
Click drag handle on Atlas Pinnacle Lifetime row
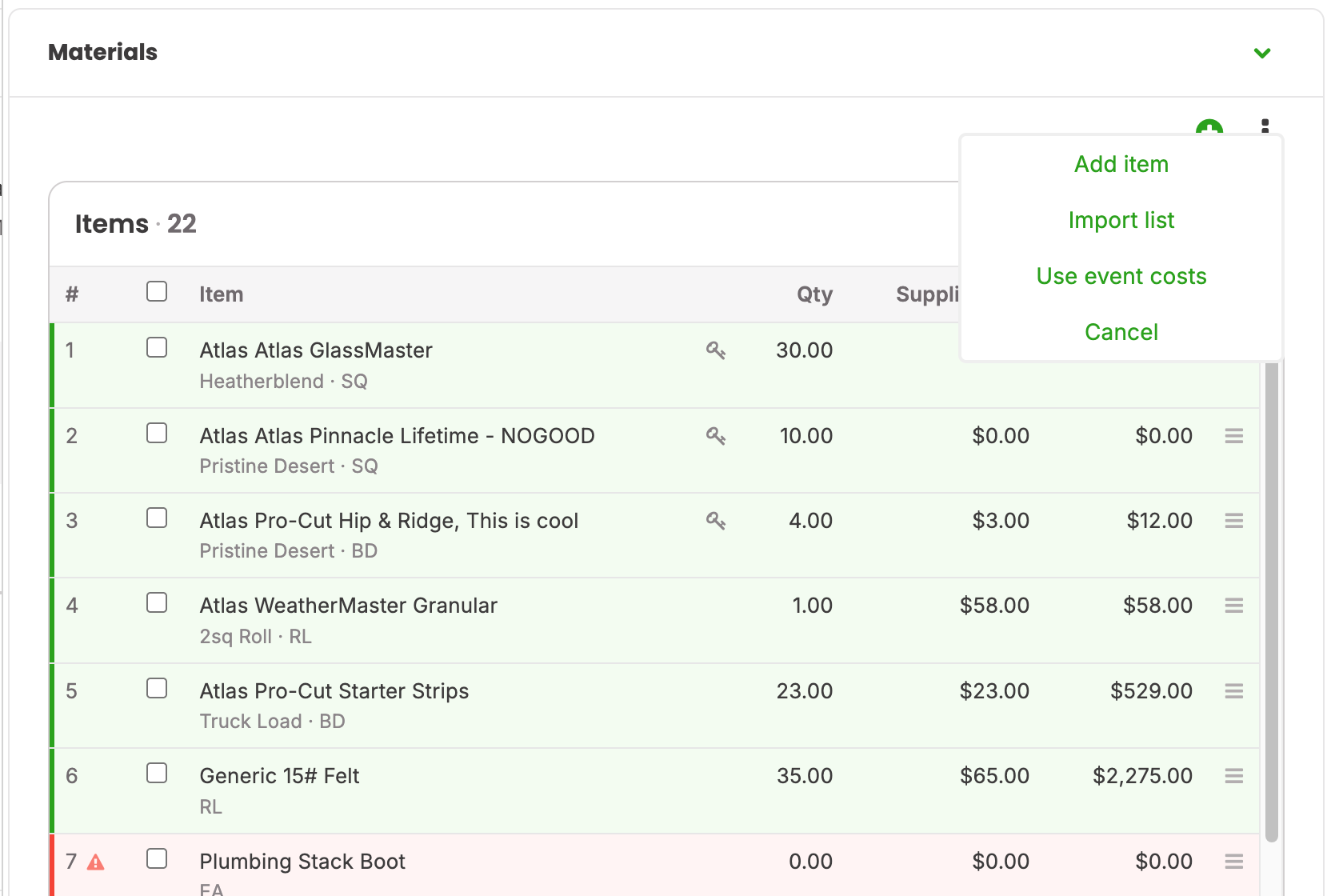pos(1234,436)
